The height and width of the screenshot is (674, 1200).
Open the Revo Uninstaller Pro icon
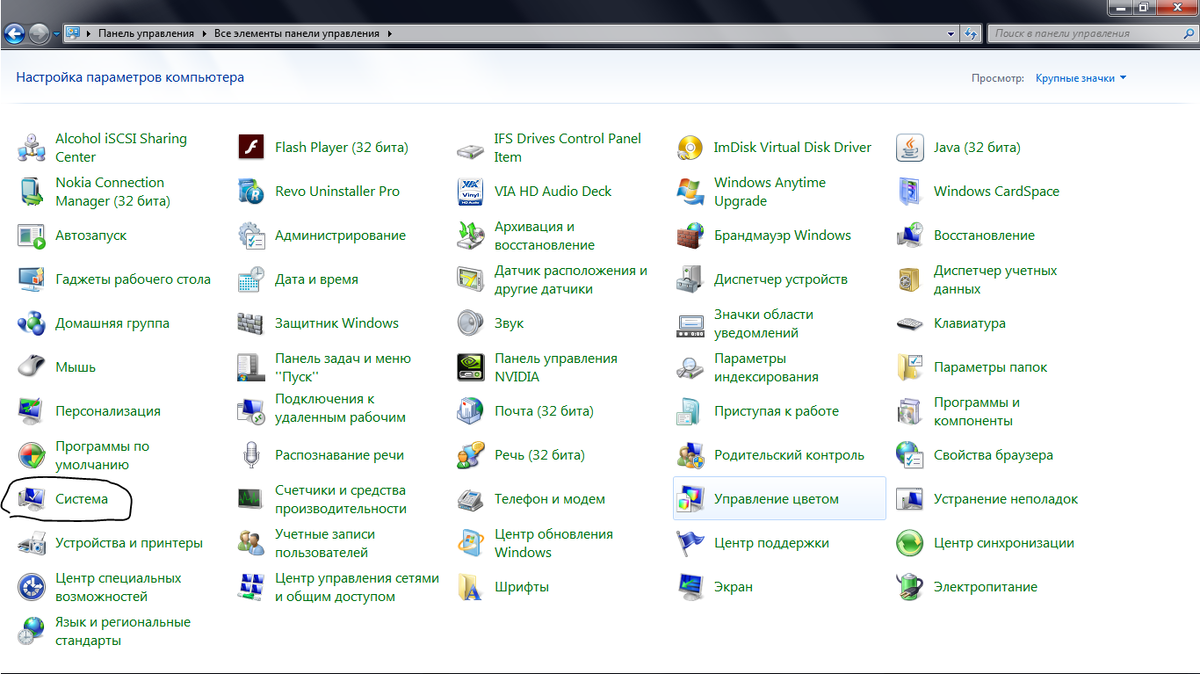[x=251, y=191]
